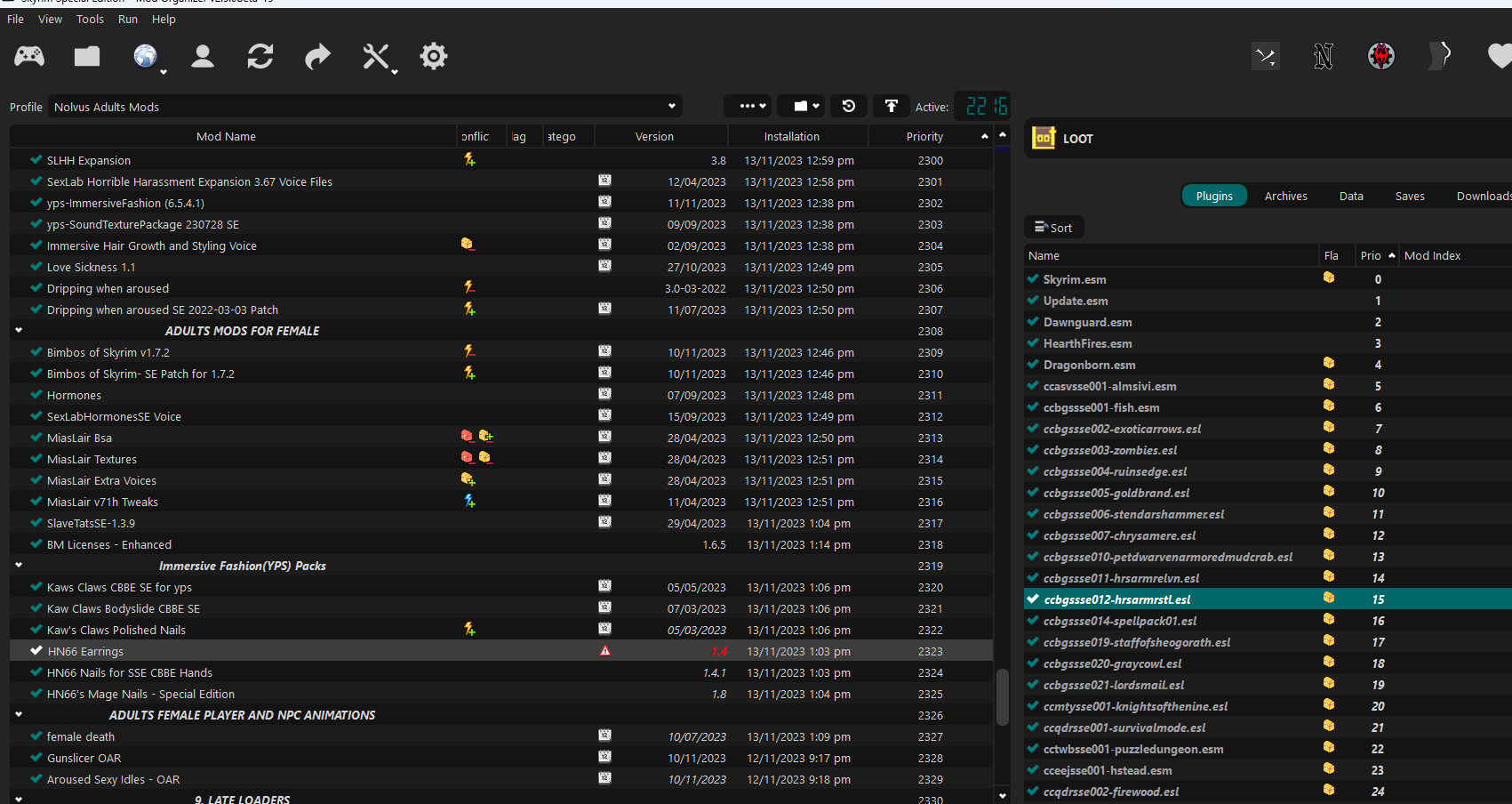Open settings with the gear icon

coord(434,57)
